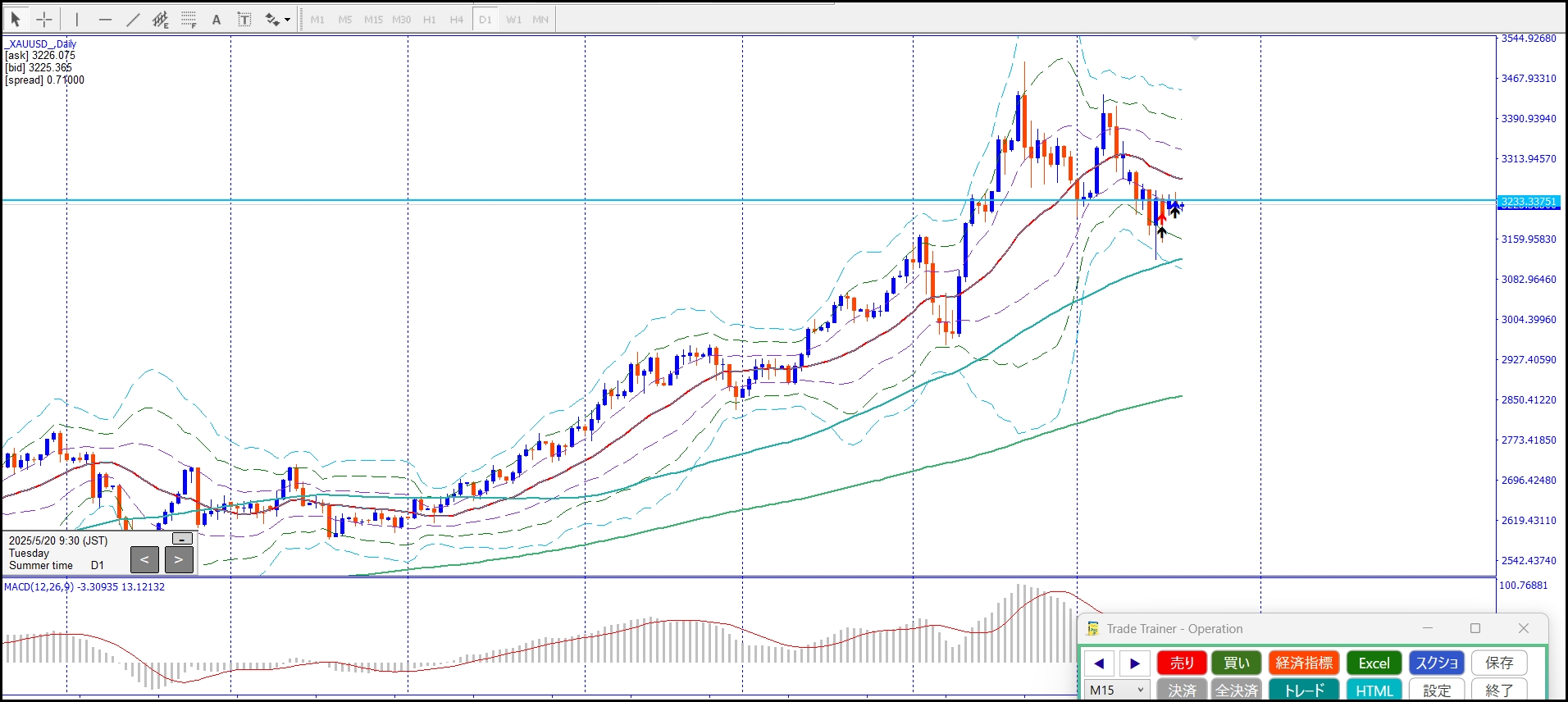Pick the horizontal line drawing tool
Image resolution: width=1568 pixels, height=702 pixels.
click(105, 20)
